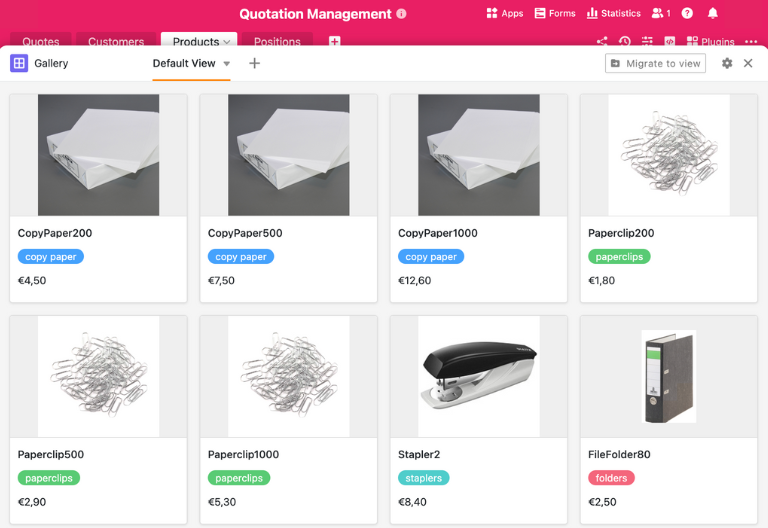The image size is (768, 528).
Task: Open the Plugins button
Action: [x=710, y=42]
